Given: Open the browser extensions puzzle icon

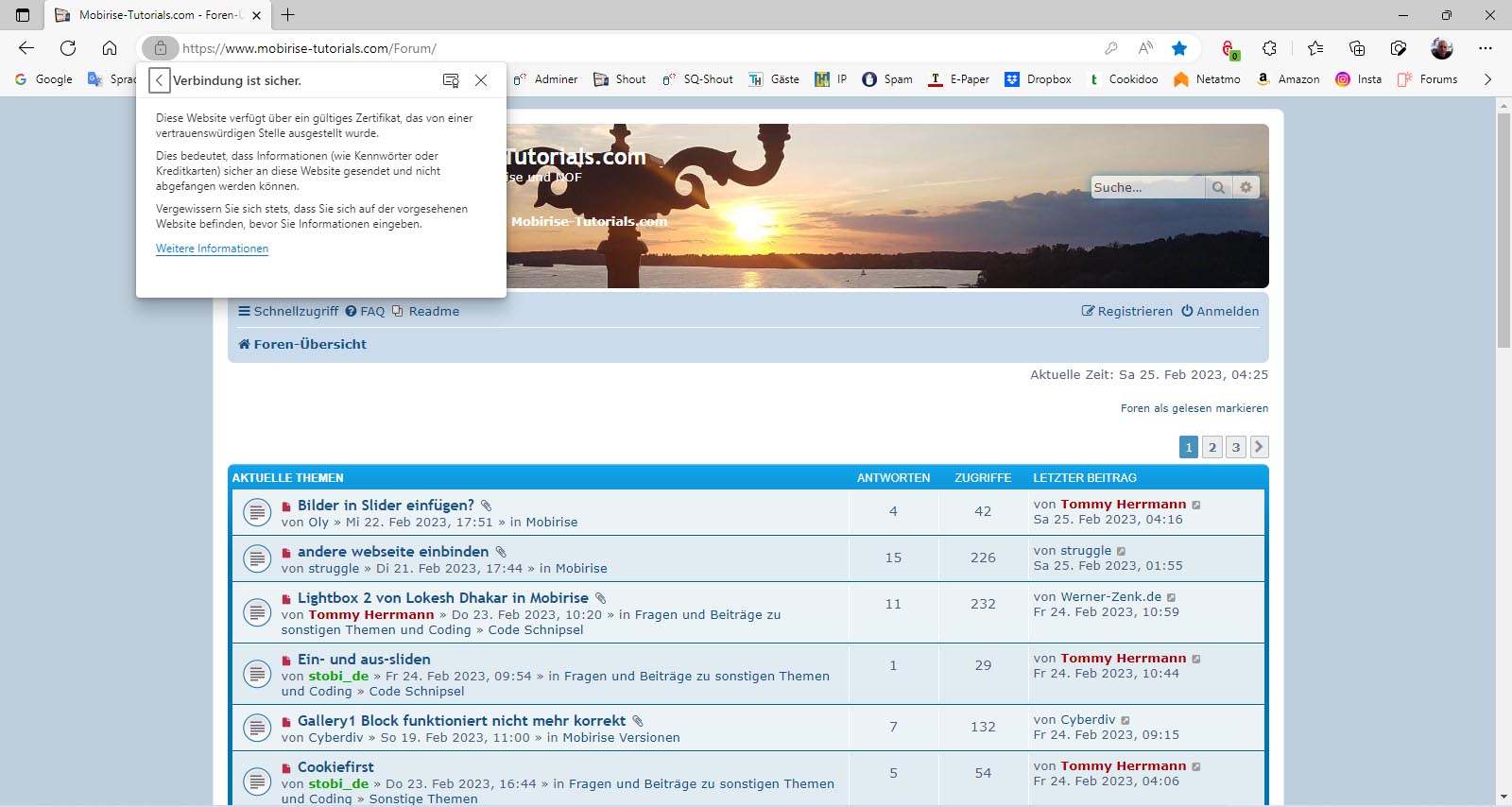Looking at the screenshot, I should (x=1269, y=48).
